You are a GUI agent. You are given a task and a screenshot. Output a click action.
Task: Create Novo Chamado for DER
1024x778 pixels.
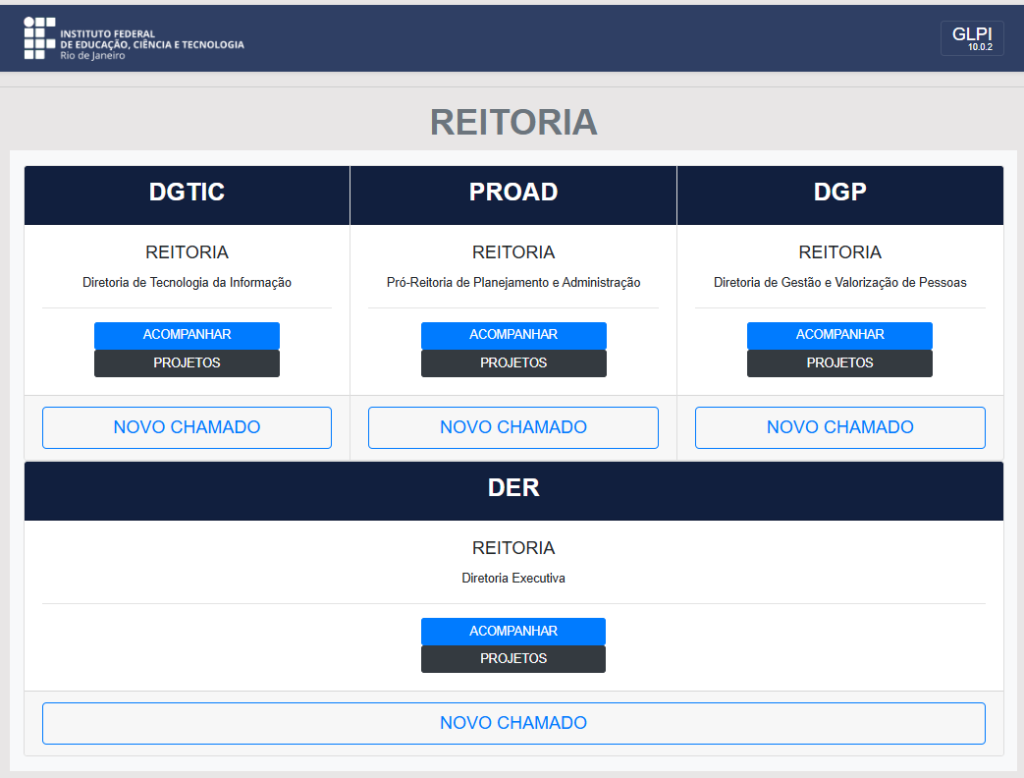pos(513,723)
